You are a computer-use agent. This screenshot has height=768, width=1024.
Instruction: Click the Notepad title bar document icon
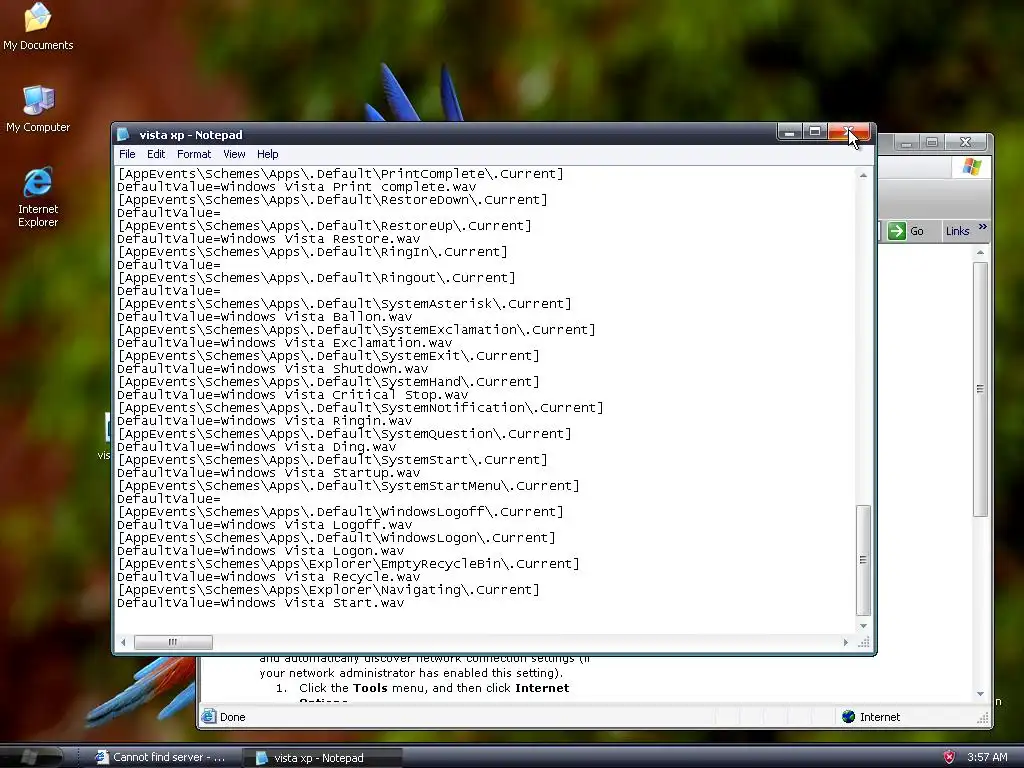click(x=123, y=135)
